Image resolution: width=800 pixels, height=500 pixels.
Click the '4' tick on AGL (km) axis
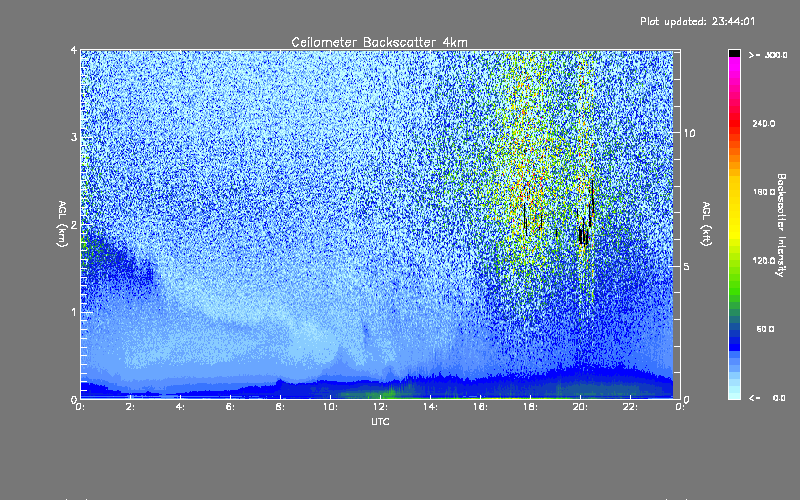point(74,50)
